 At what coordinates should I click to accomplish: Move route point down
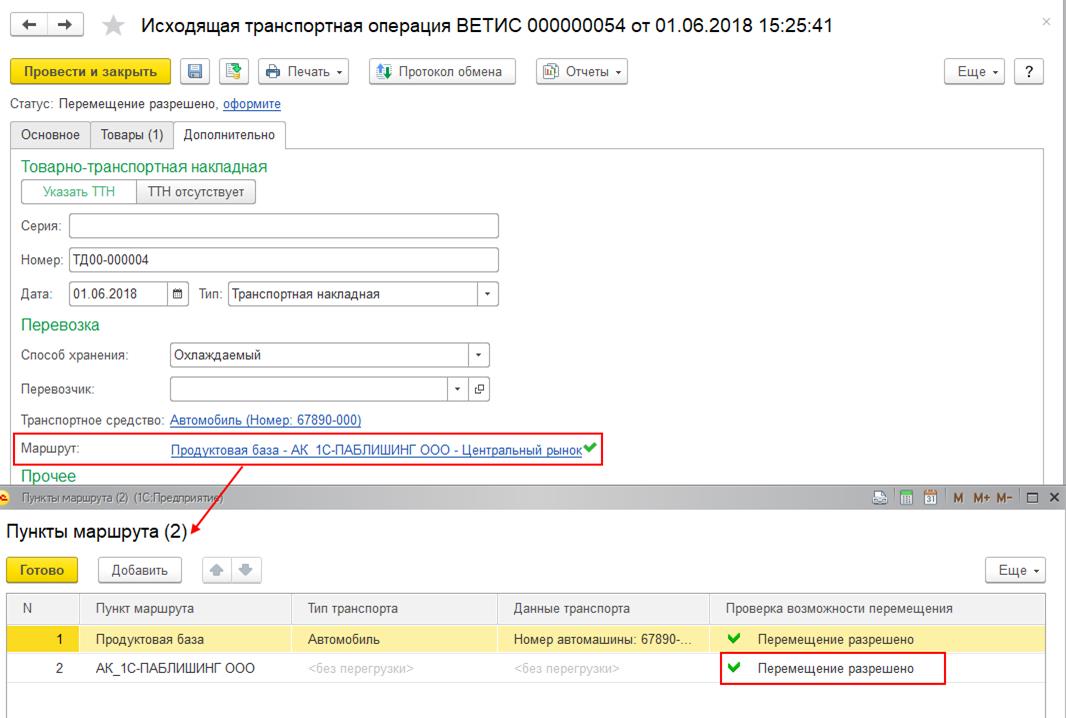pos(246,570)
